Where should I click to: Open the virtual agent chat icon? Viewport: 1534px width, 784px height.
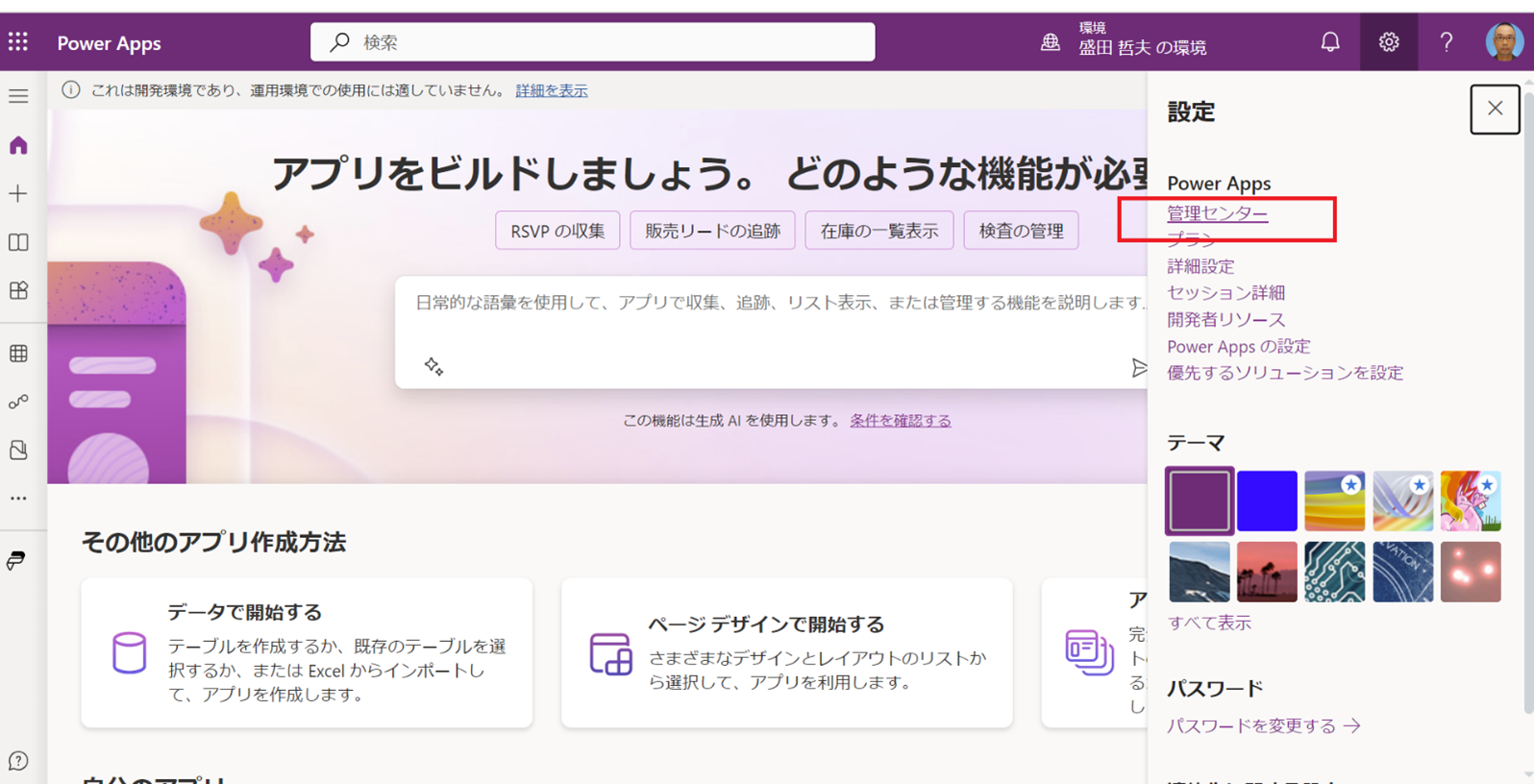[18, 761]
